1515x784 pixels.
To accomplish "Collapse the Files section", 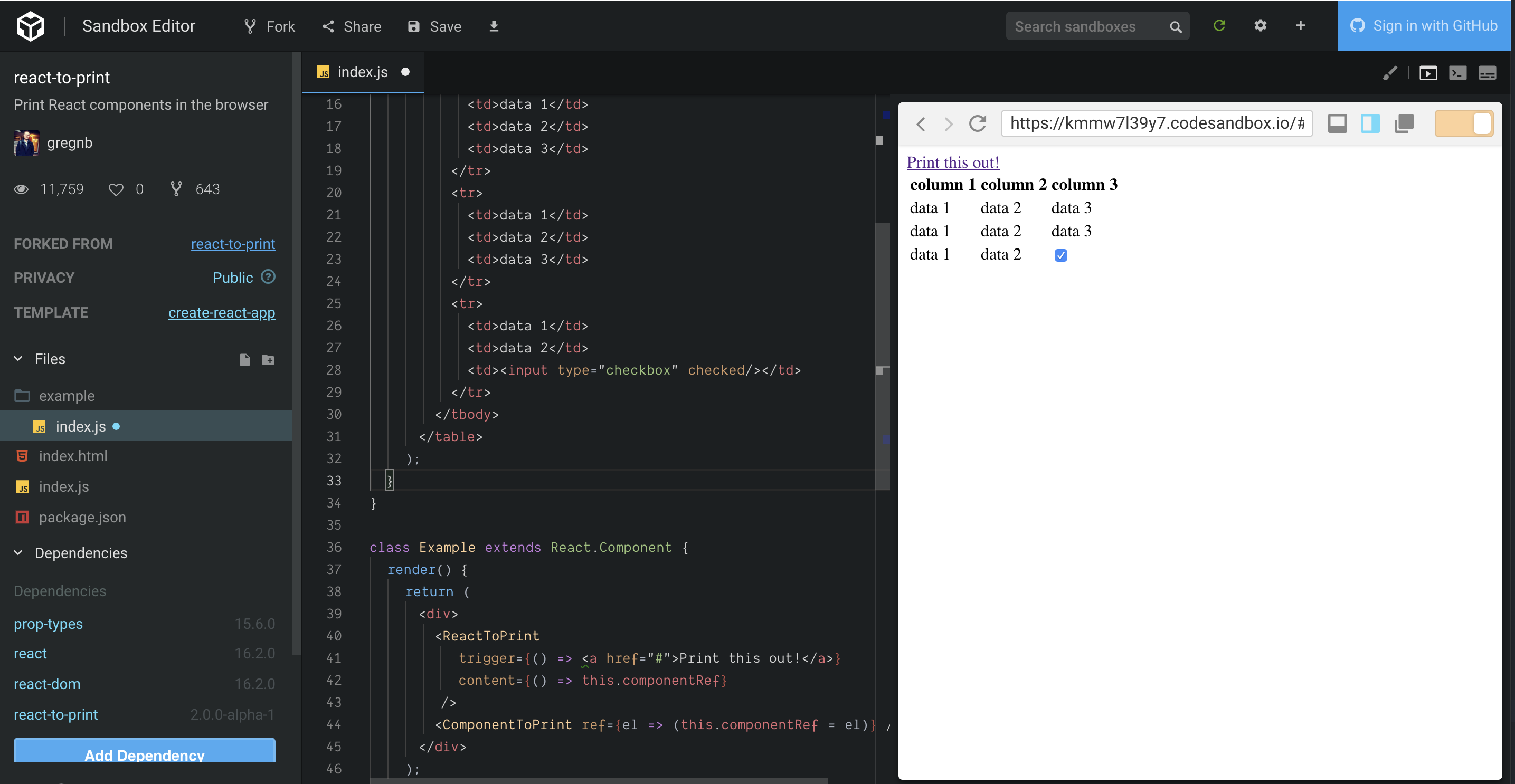I will click(x=18, y=359).
